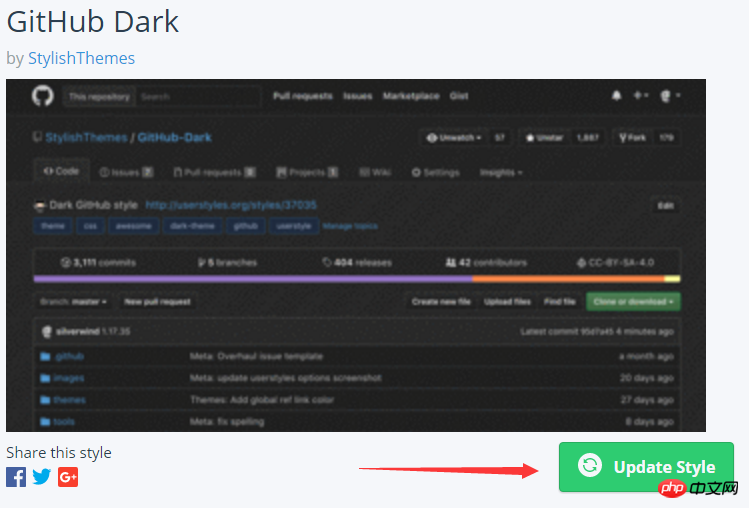The height and width of the screenshot is (508, 749).
Task: Switch to the Code tab in preview
Action: 60,171
